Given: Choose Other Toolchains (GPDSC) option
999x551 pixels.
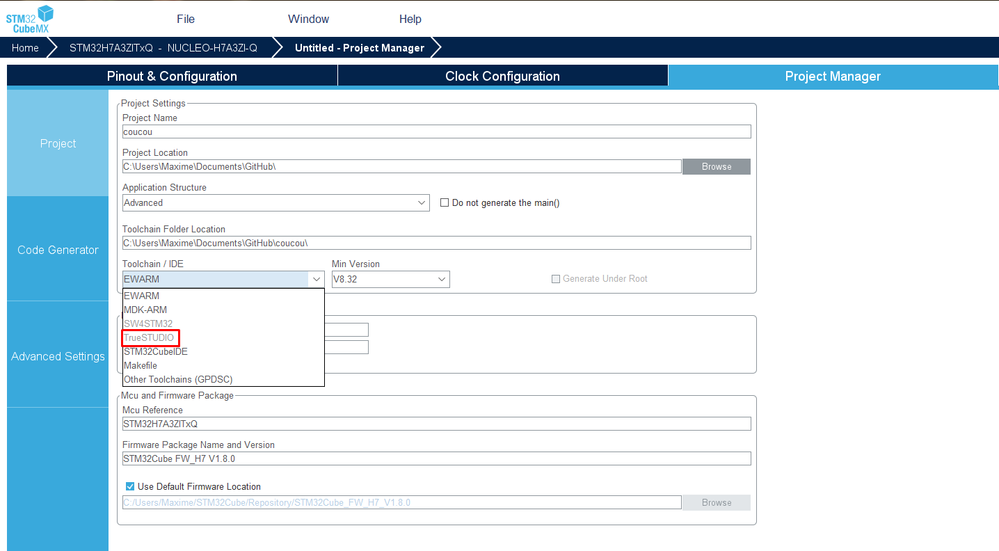Looking at the screenshot, I should [224, 379].
